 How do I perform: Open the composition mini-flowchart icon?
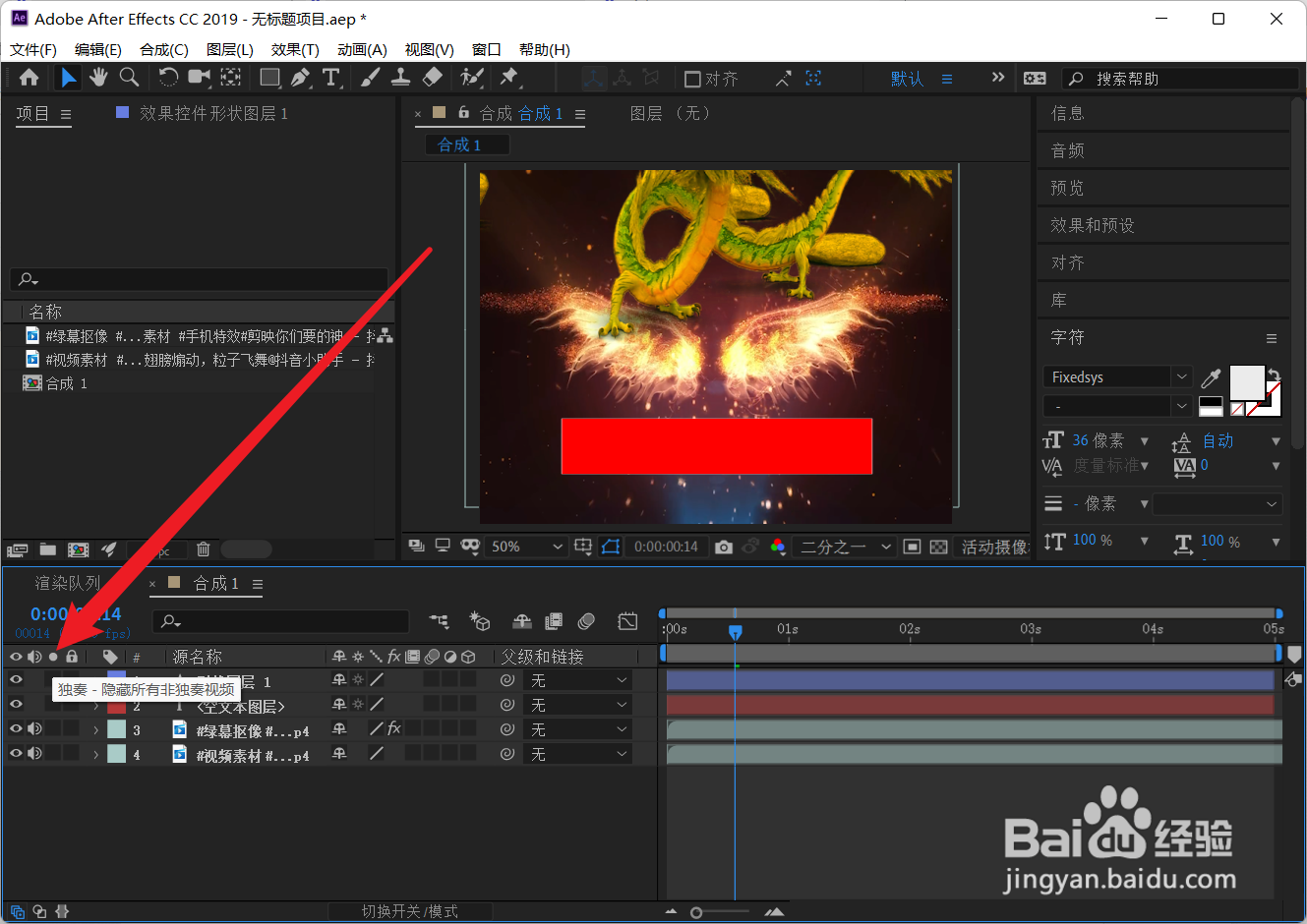(440, 621)
